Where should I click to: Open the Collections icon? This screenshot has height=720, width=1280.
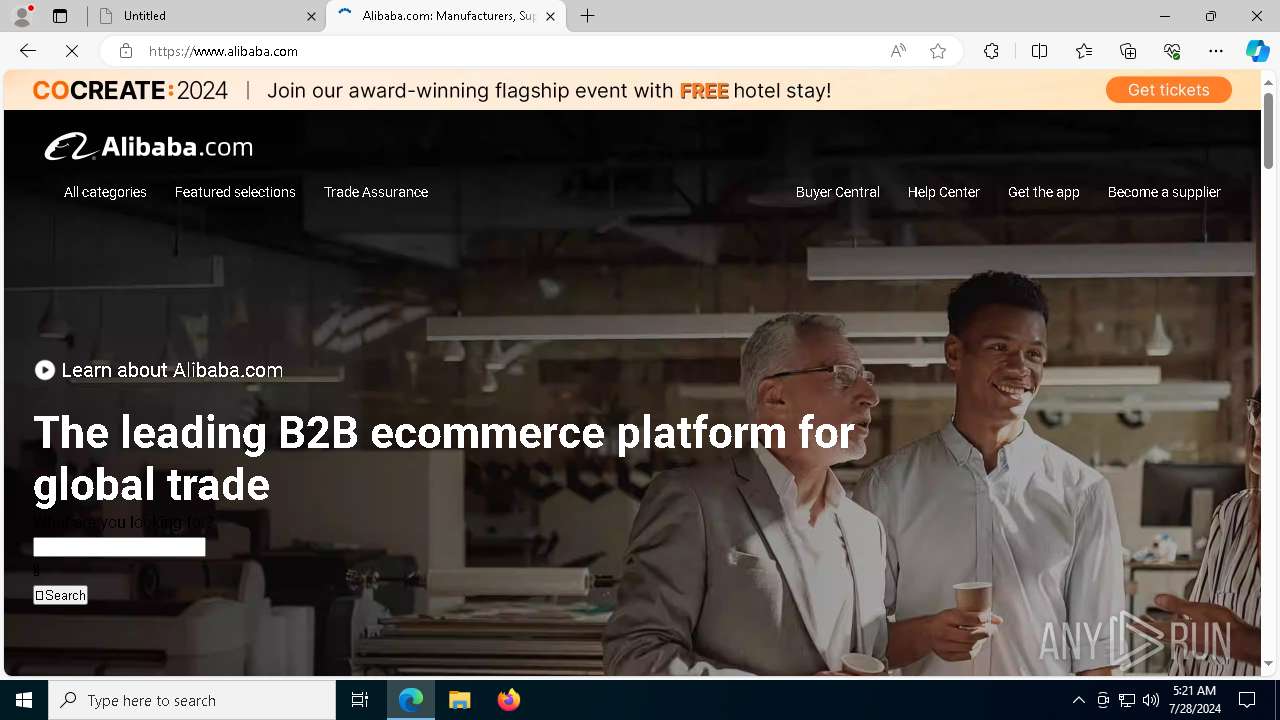pos(1128,51)
